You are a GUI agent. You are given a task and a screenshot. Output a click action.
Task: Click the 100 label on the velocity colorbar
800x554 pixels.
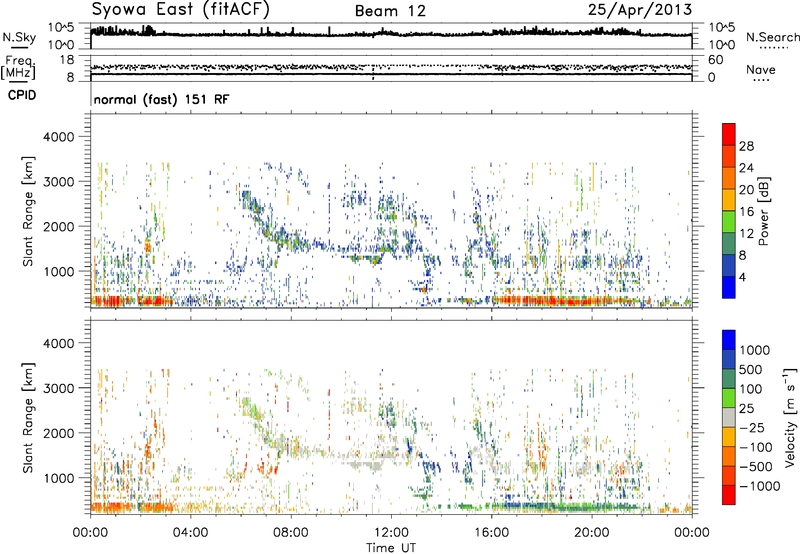click(x=751, y=389)
